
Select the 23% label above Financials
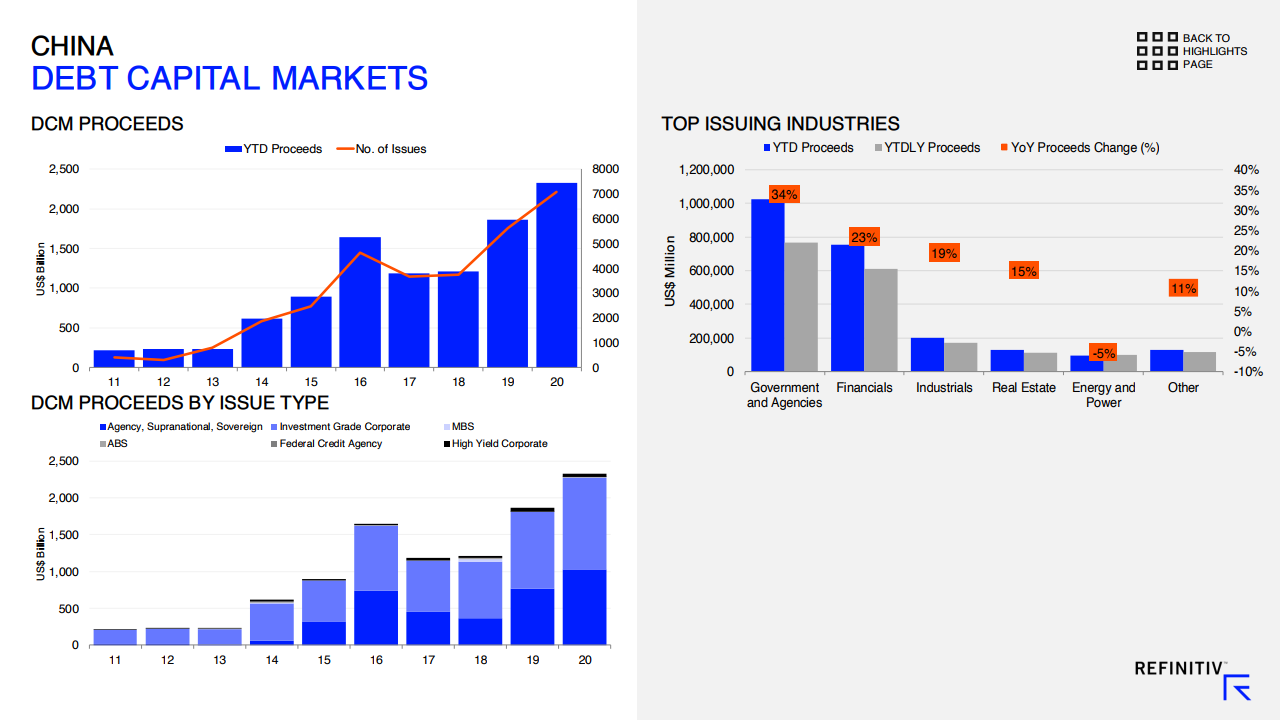tap(864, 237)
